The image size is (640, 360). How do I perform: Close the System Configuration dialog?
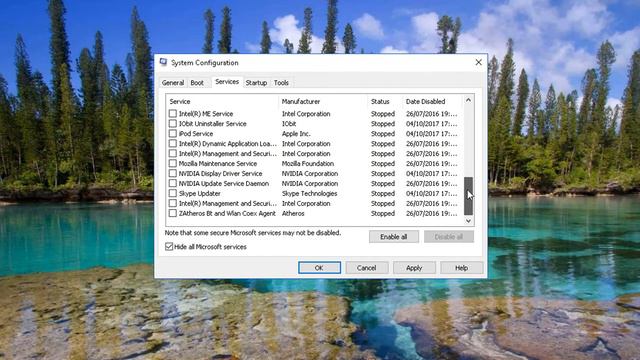pos(478,62)
